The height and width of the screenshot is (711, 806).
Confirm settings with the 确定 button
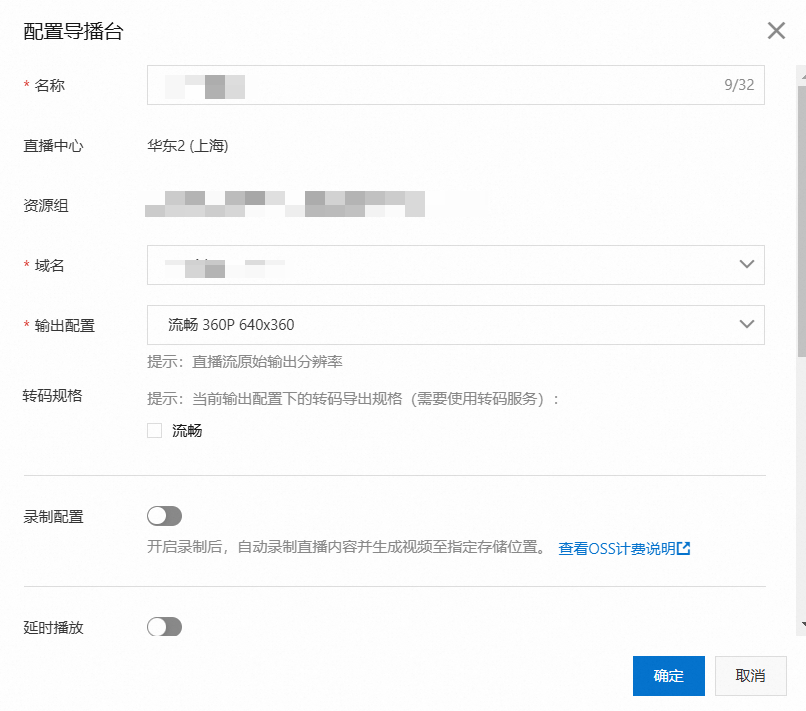click(668, 676)
